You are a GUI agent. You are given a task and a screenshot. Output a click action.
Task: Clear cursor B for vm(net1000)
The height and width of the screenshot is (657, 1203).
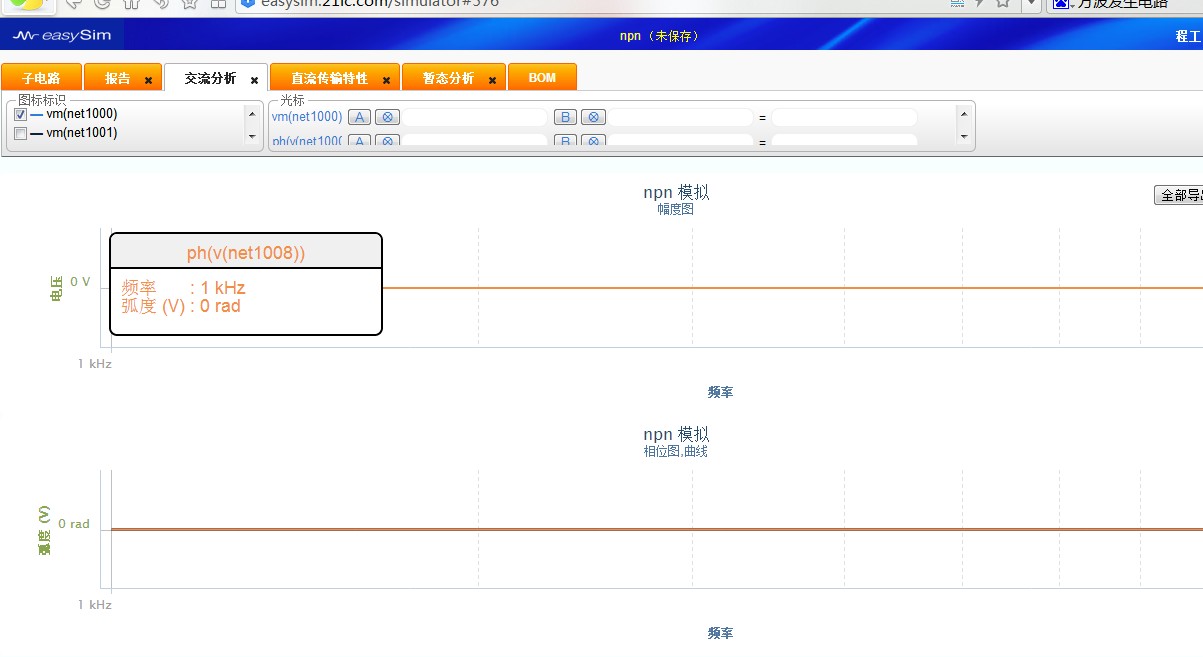(593, 117)
